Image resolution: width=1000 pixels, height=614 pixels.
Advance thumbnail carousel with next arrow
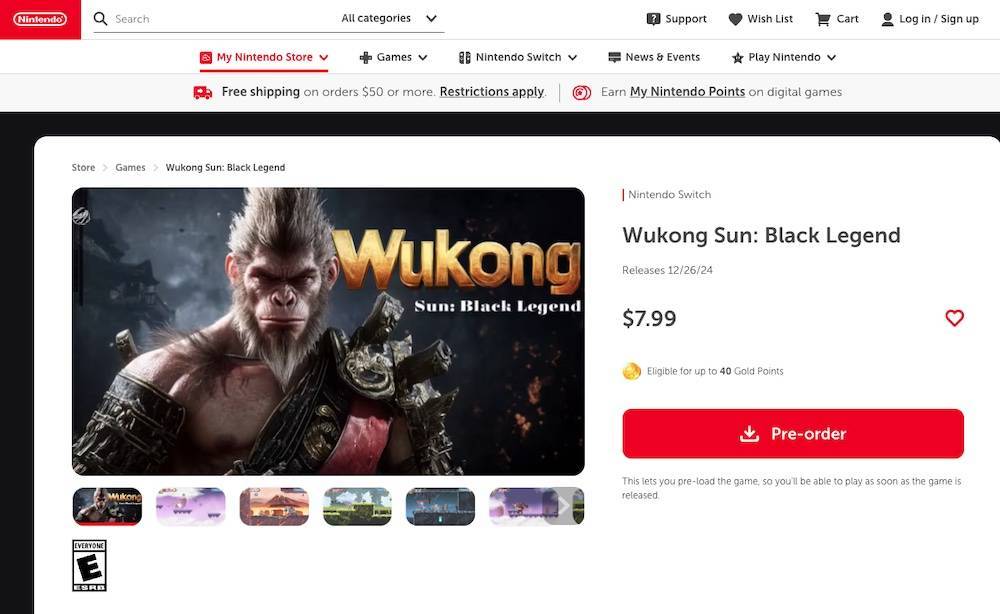pyautogui.click(x=563, y=506)
